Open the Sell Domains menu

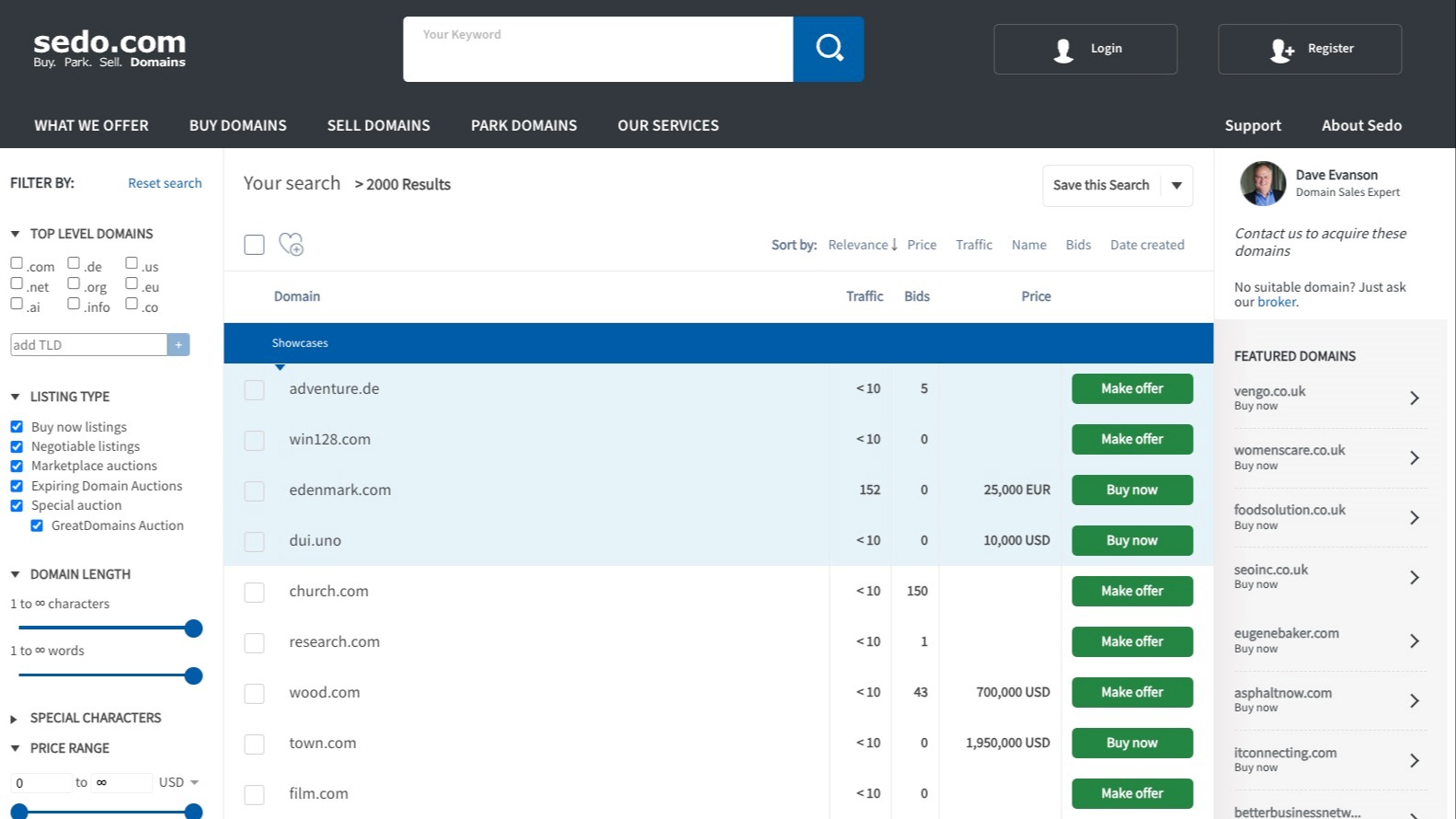tap(379, 125)
